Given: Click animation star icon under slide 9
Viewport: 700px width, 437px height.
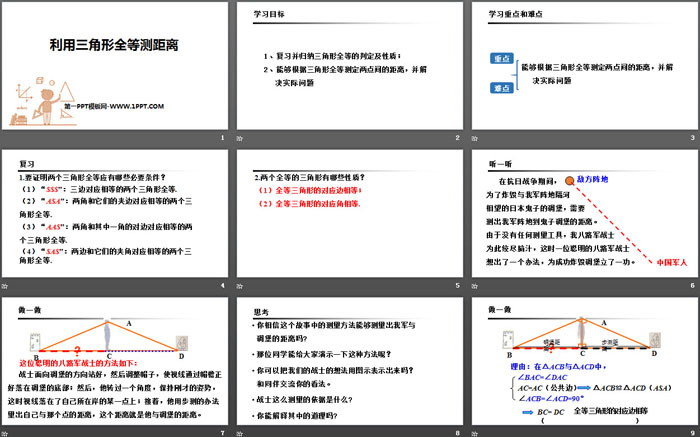Looking at the screenshot, I should [475, 433].
